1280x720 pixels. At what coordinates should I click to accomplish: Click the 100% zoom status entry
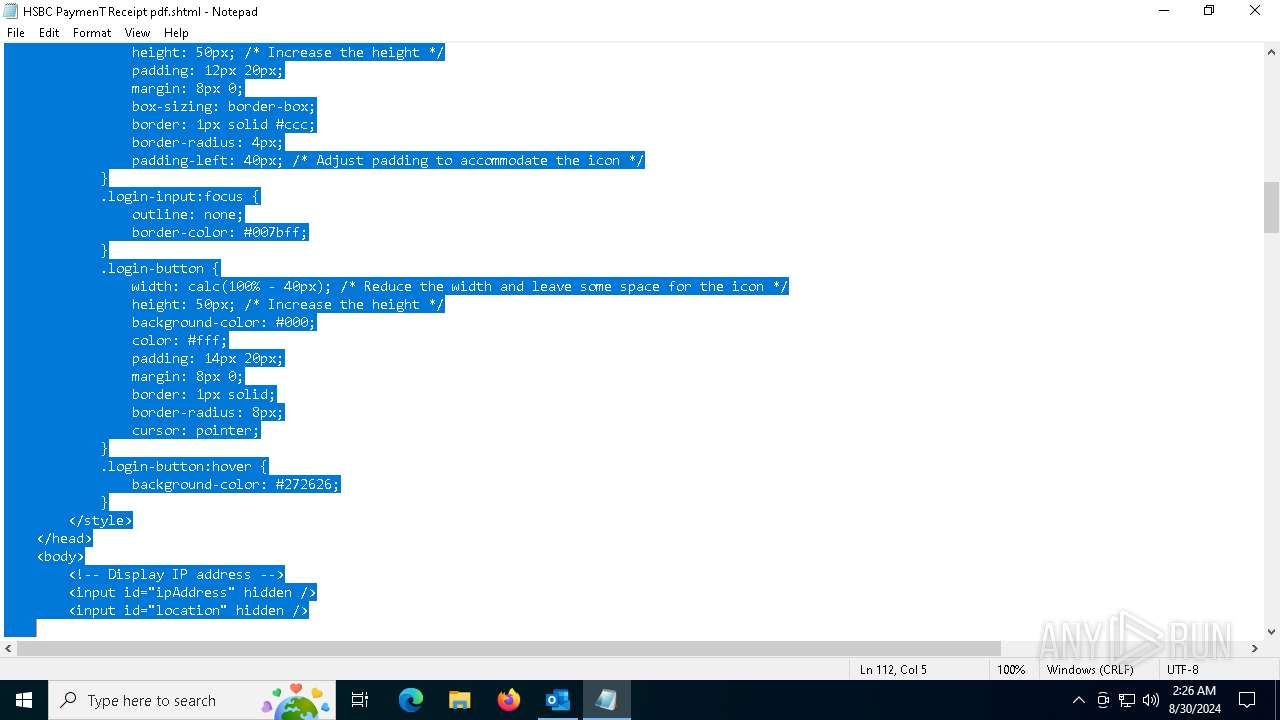[1011, 670]
